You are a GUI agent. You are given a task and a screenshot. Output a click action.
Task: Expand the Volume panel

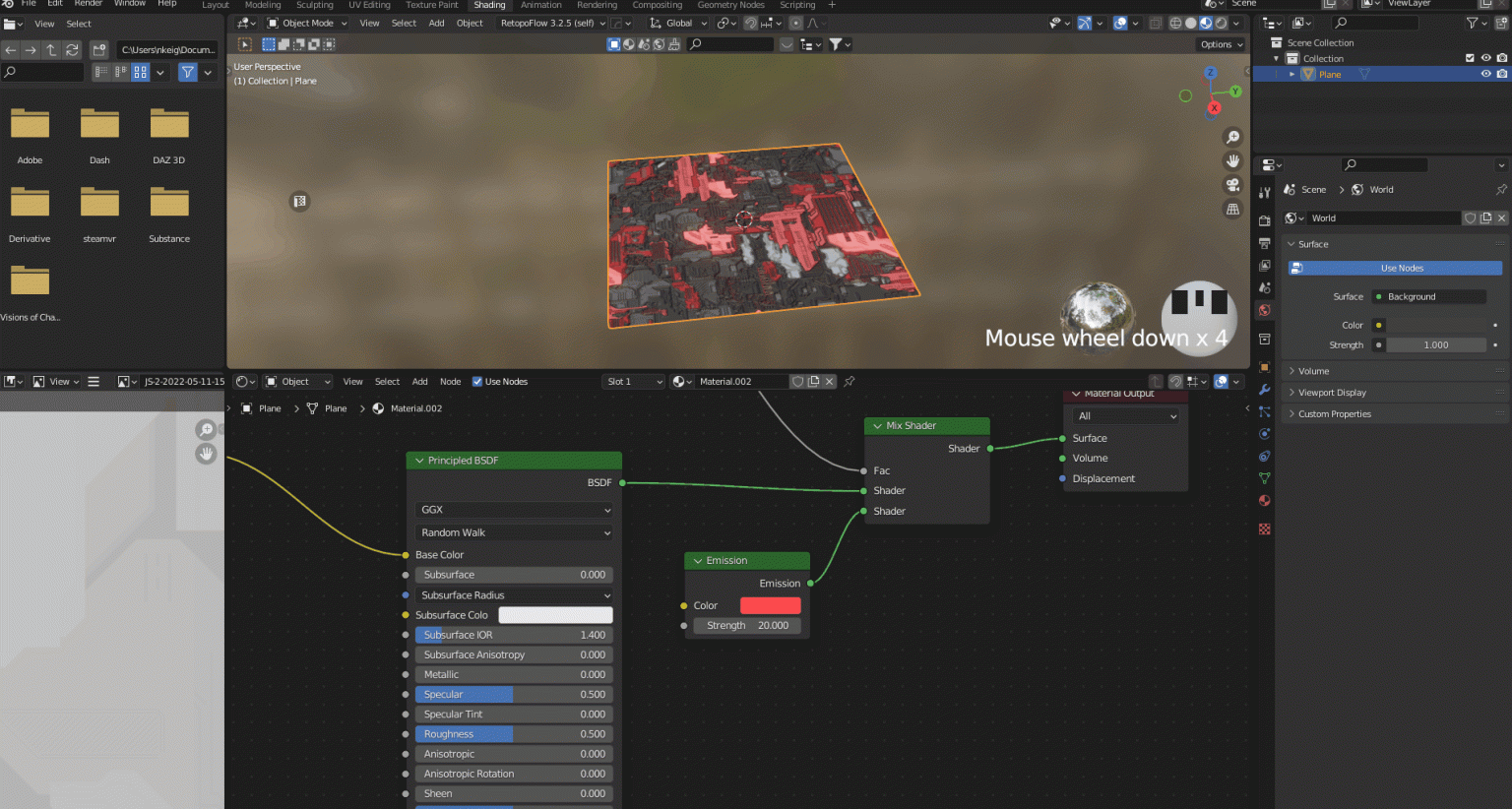pos(1313,371)
